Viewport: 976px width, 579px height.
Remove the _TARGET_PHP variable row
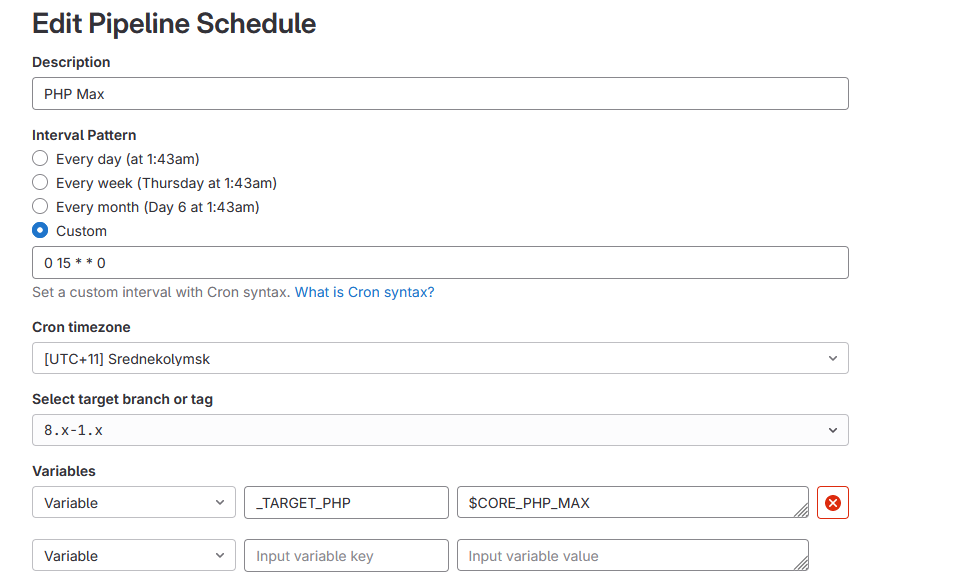pos(833,502)
